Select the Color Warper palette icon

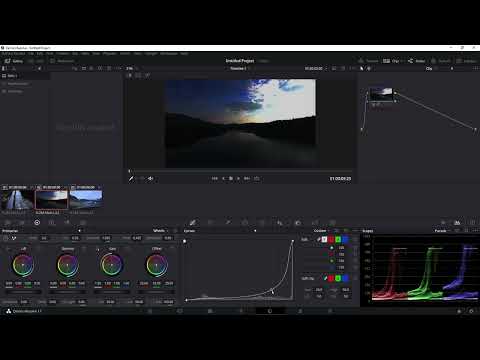pyautogui.click(x=211, y=223)
